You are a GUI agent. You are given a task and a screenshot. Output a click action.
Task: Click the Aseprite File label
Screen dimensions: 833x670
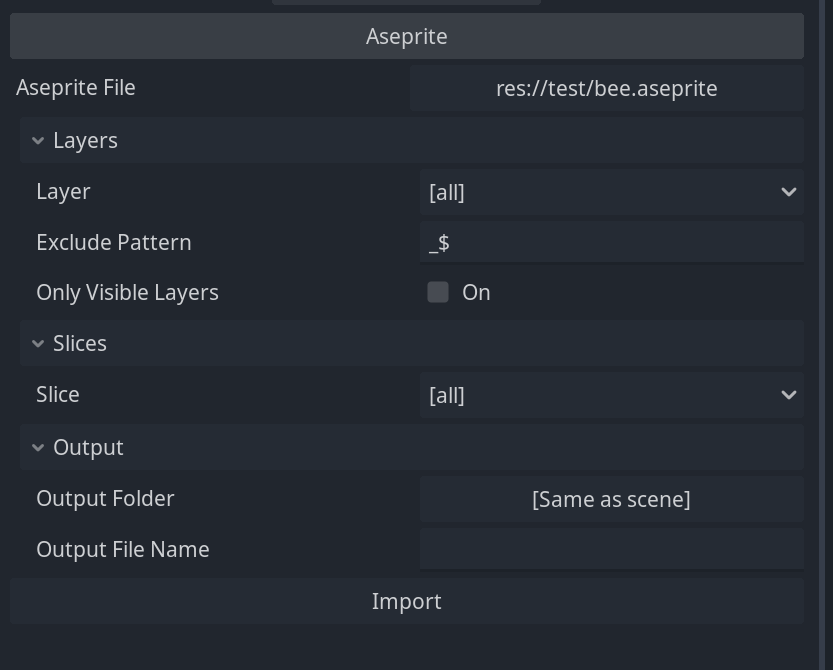75,88
